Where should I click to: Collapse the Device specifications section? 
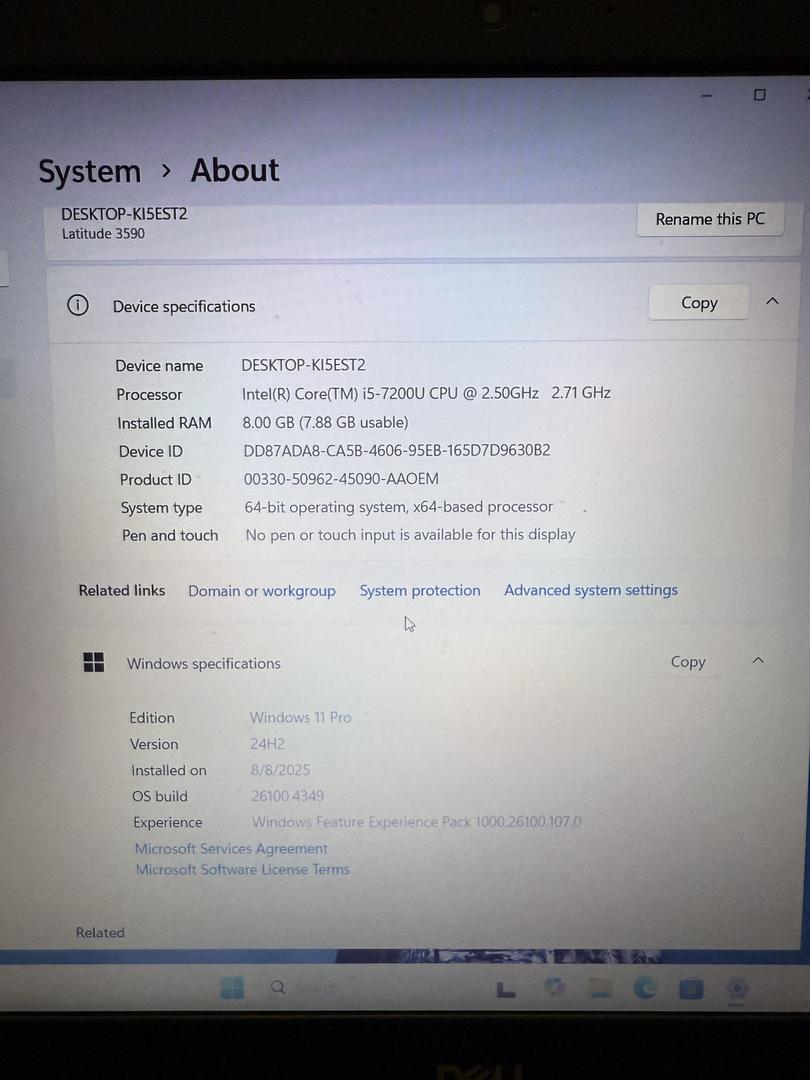[773, 301]
